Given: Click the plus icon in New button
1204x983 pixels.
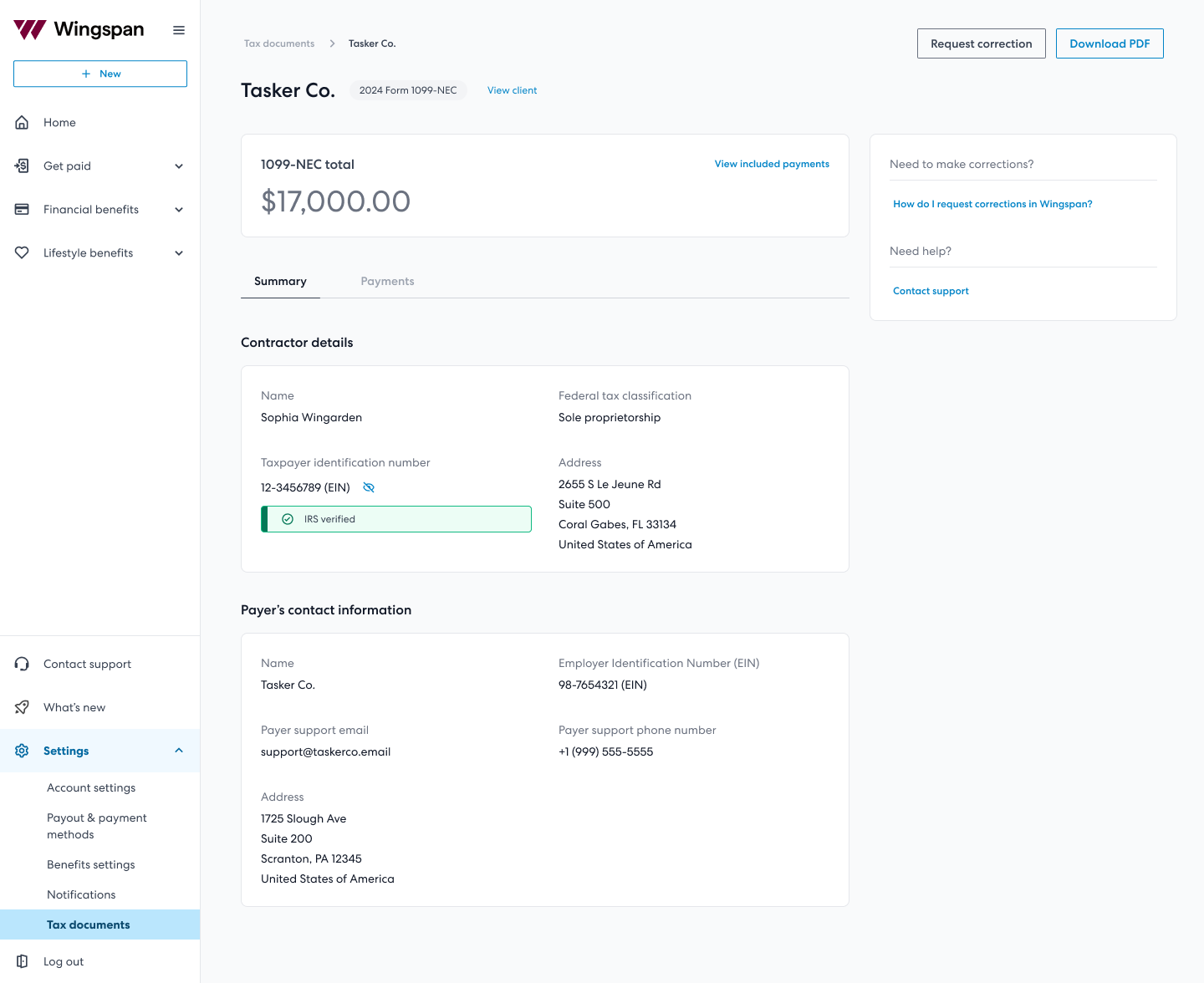Looking at the screenshot, I should pos(86,74).
